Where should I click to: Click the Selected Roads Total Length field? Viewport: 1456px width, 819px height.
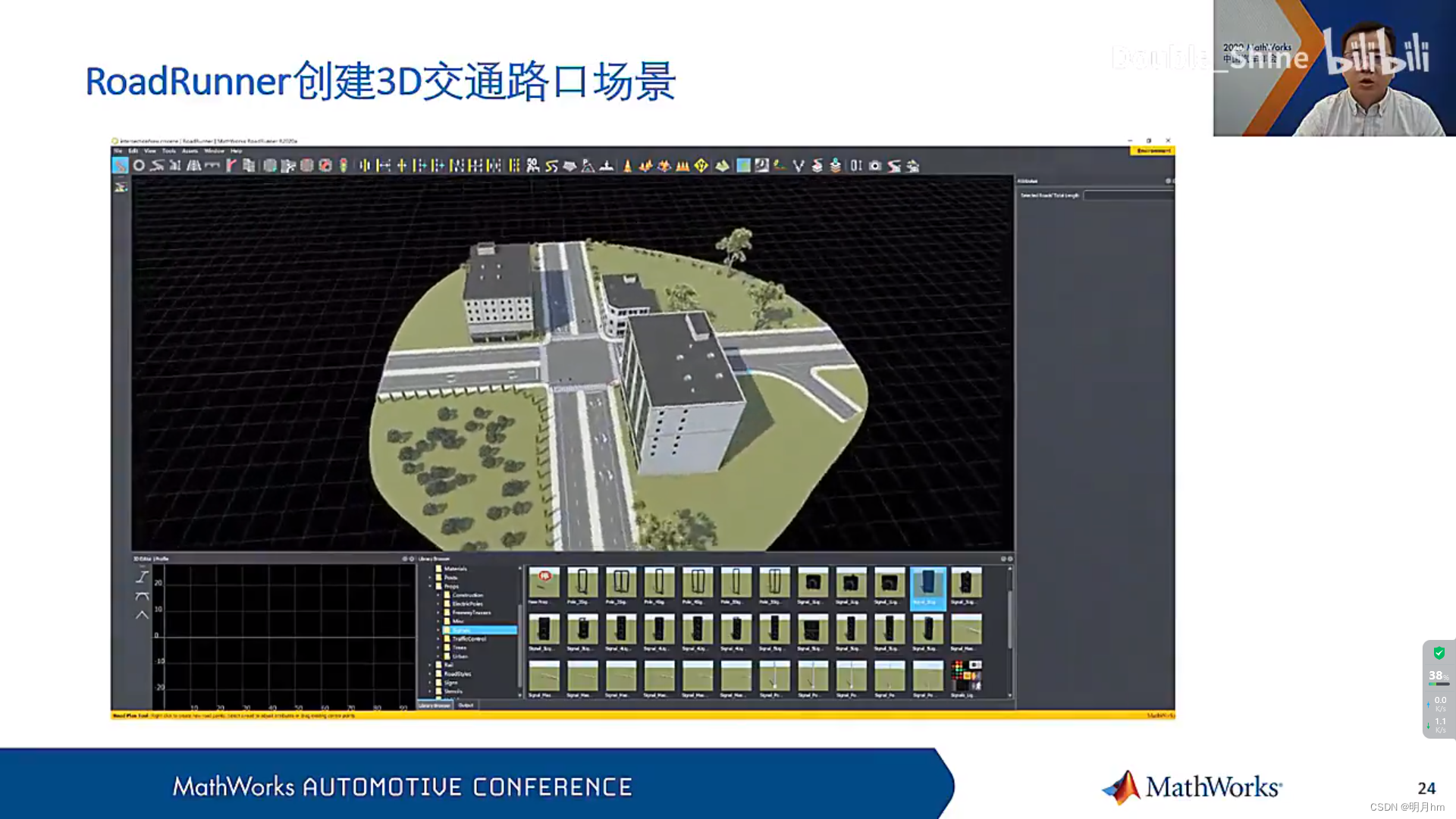pos(1130,194)
